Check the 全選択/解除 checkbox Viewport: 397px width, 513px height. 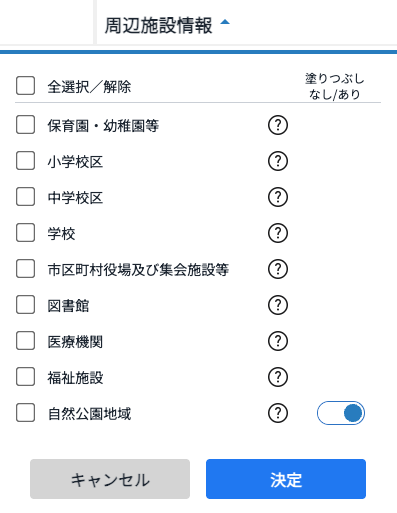25,86
